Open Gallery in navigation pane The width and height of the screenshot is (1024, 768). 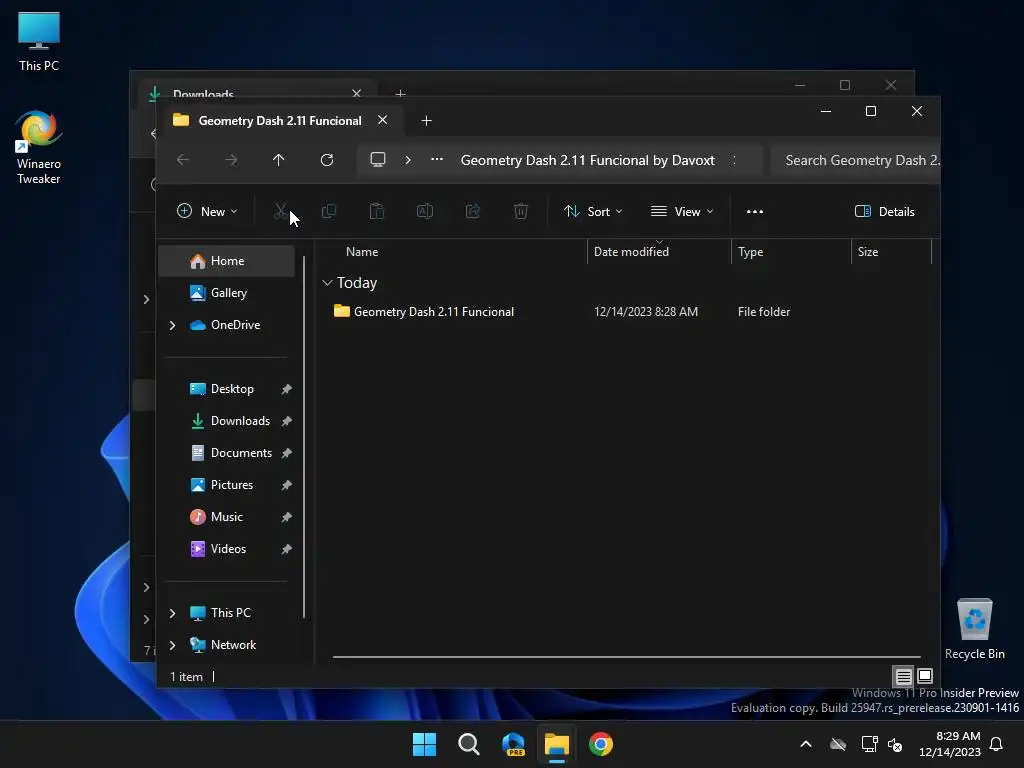click(x=227, y=293)
